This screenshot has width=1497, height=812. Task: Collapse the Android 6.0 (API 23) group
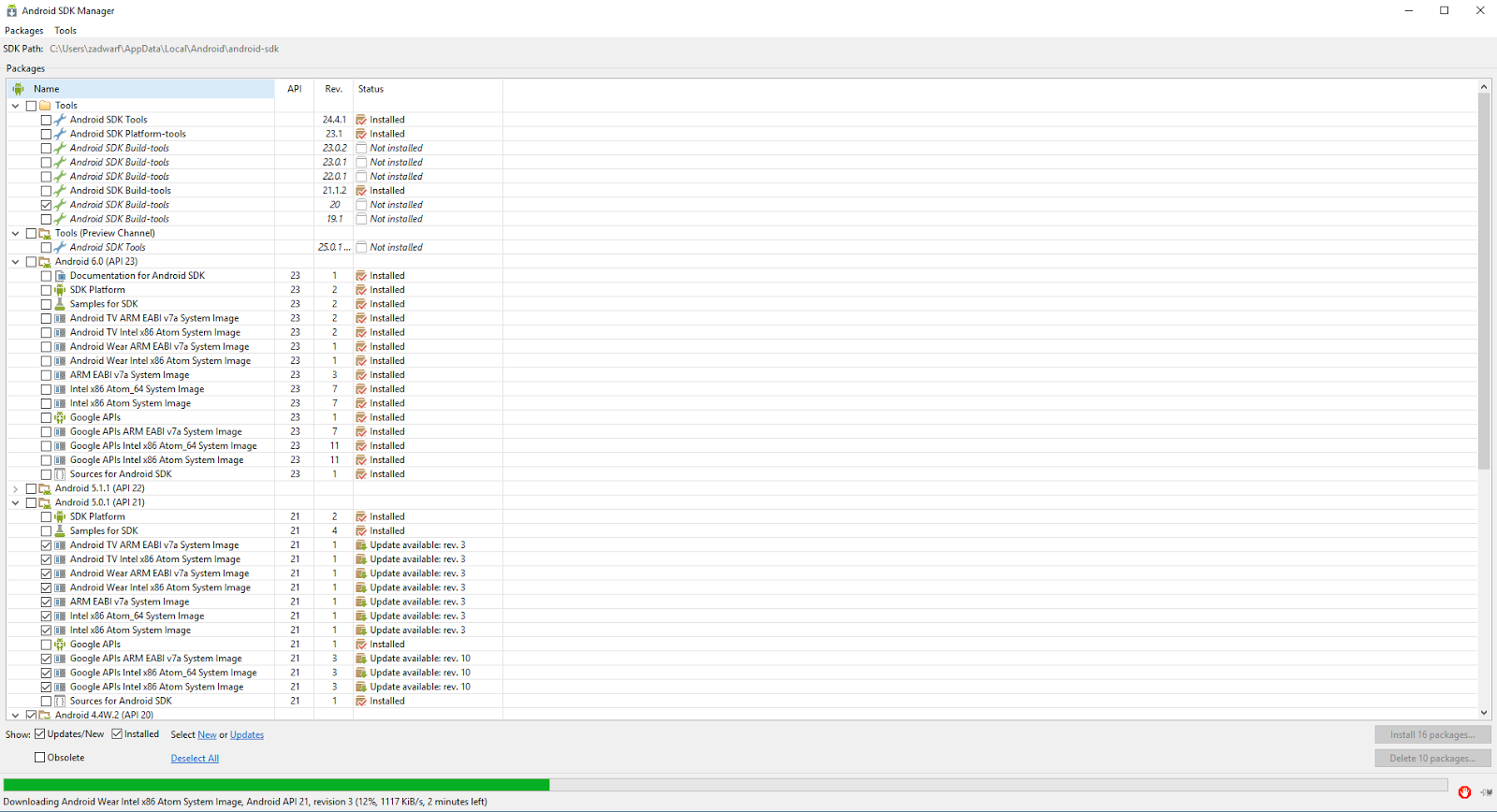[x=15, y=262]
